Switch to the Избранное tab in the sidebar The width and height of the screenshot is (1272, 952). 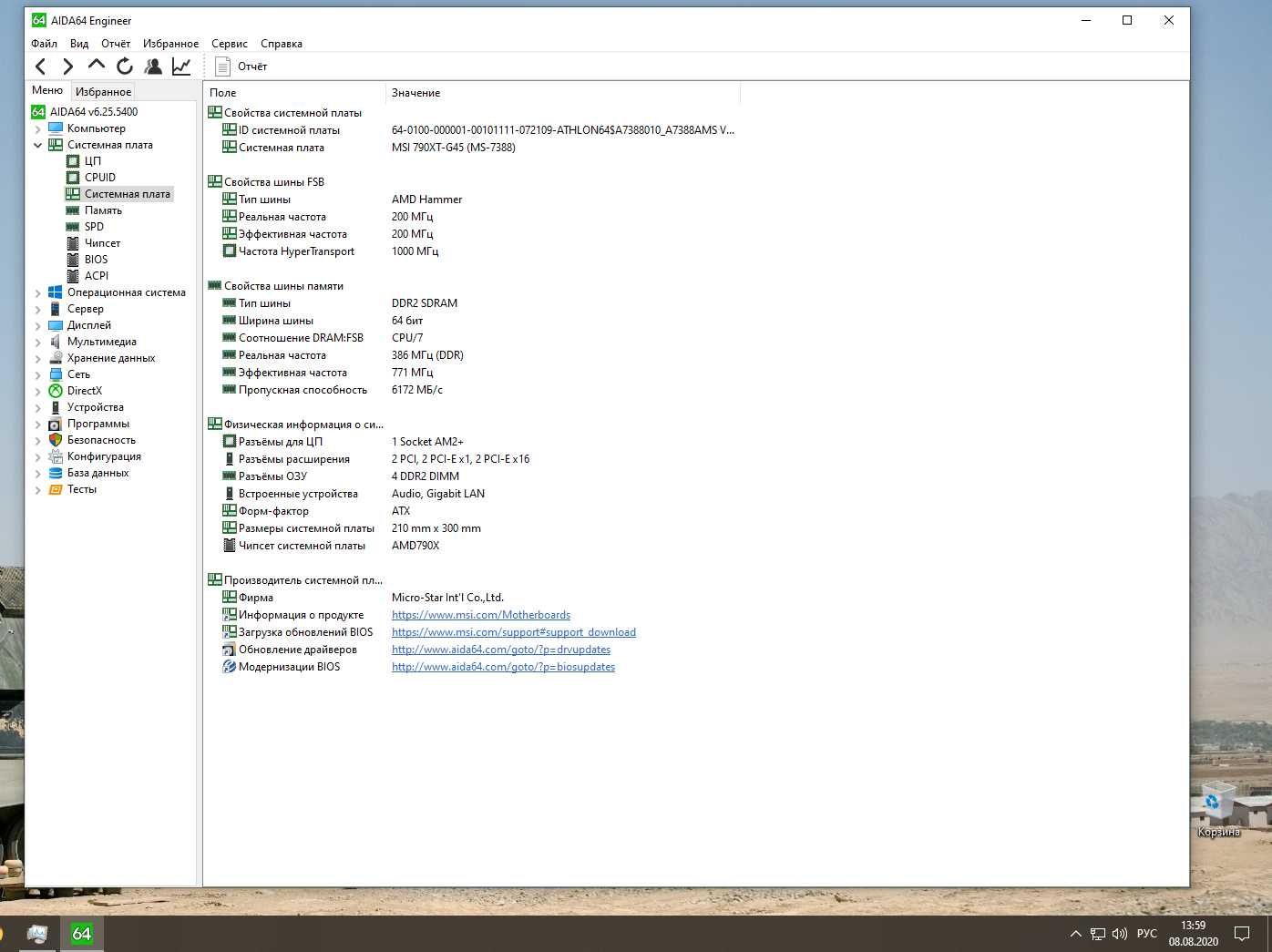tap(103, 91)
